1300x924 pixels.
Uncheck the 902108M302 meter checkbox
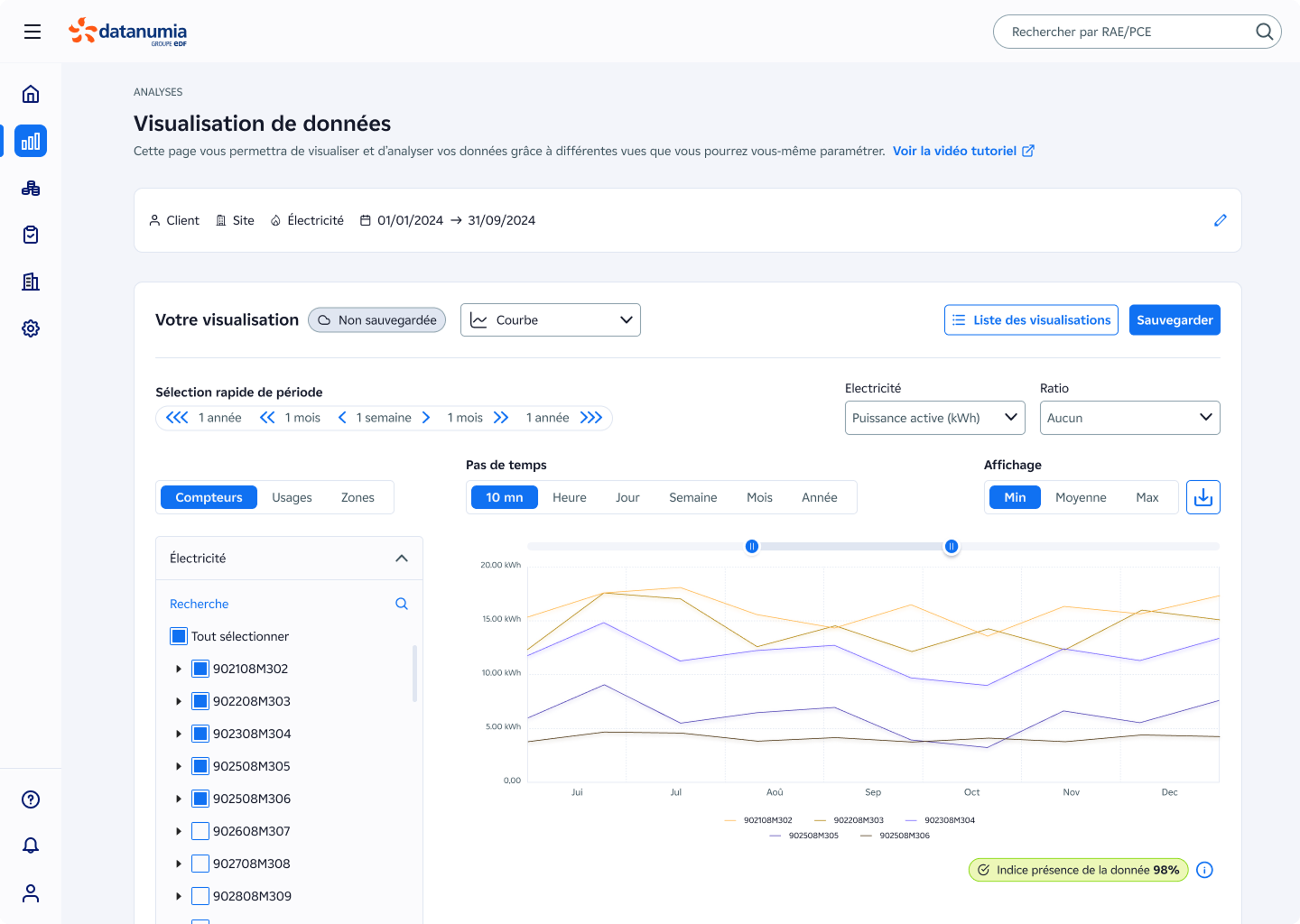(x=200, y=669)
